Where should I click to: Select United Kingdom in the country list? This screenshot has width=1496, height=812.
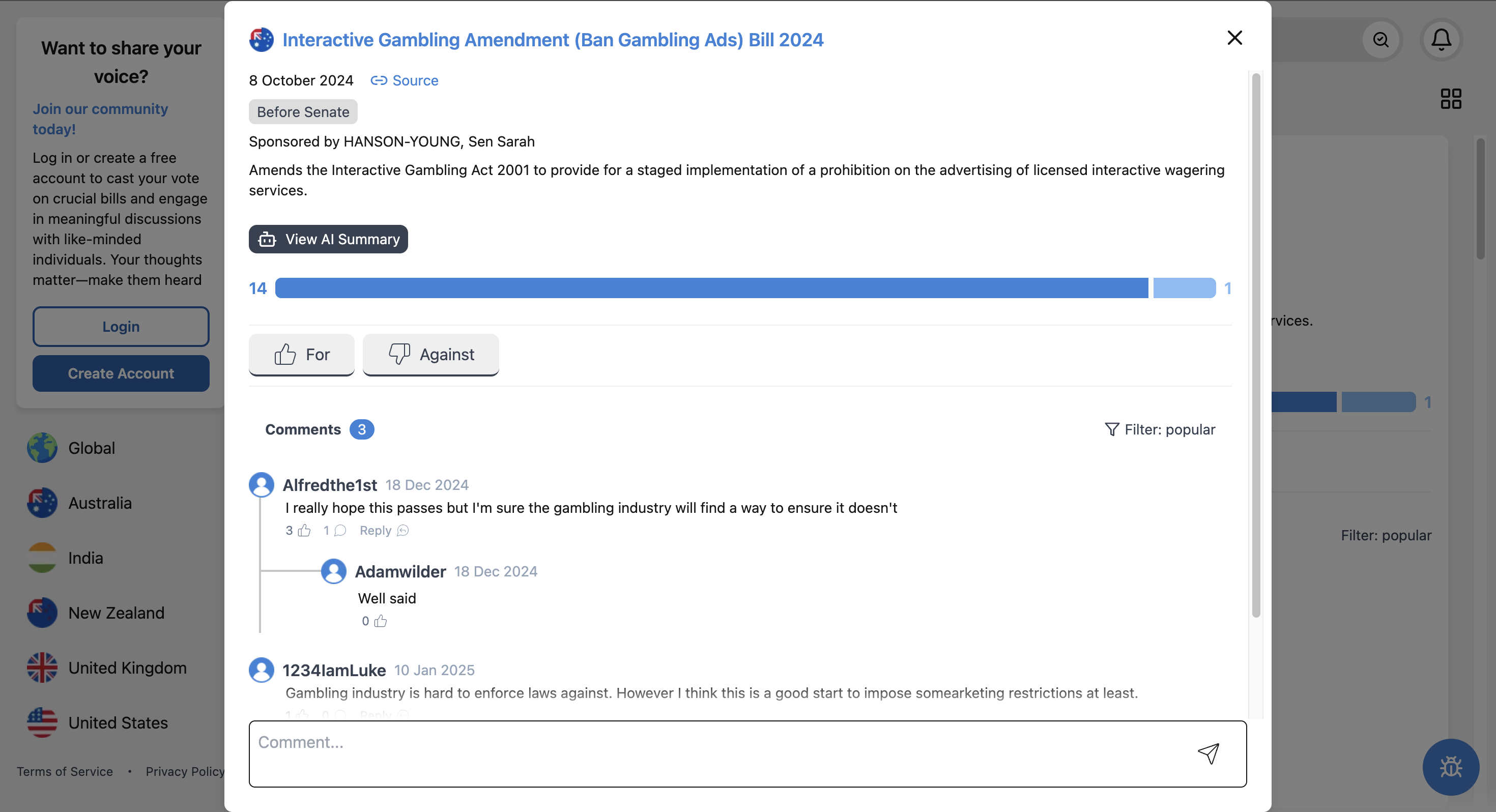(127, 668)
